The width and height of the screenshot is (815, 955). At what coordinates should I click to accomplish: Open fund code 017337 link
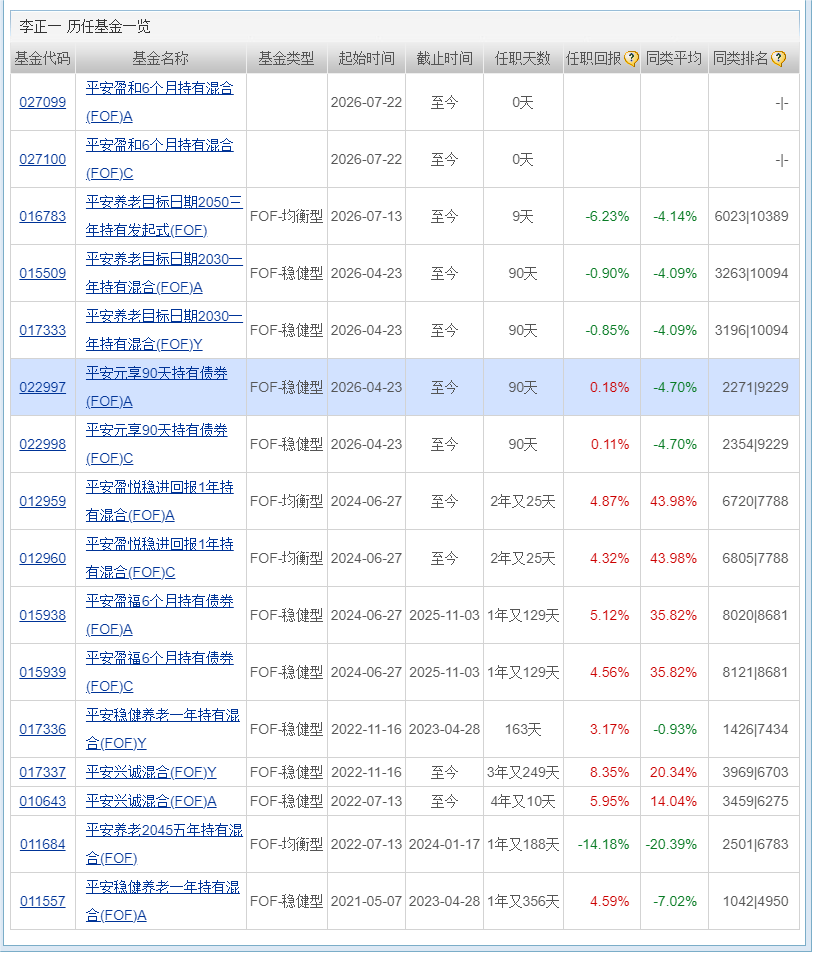click(x=43, y=772)
